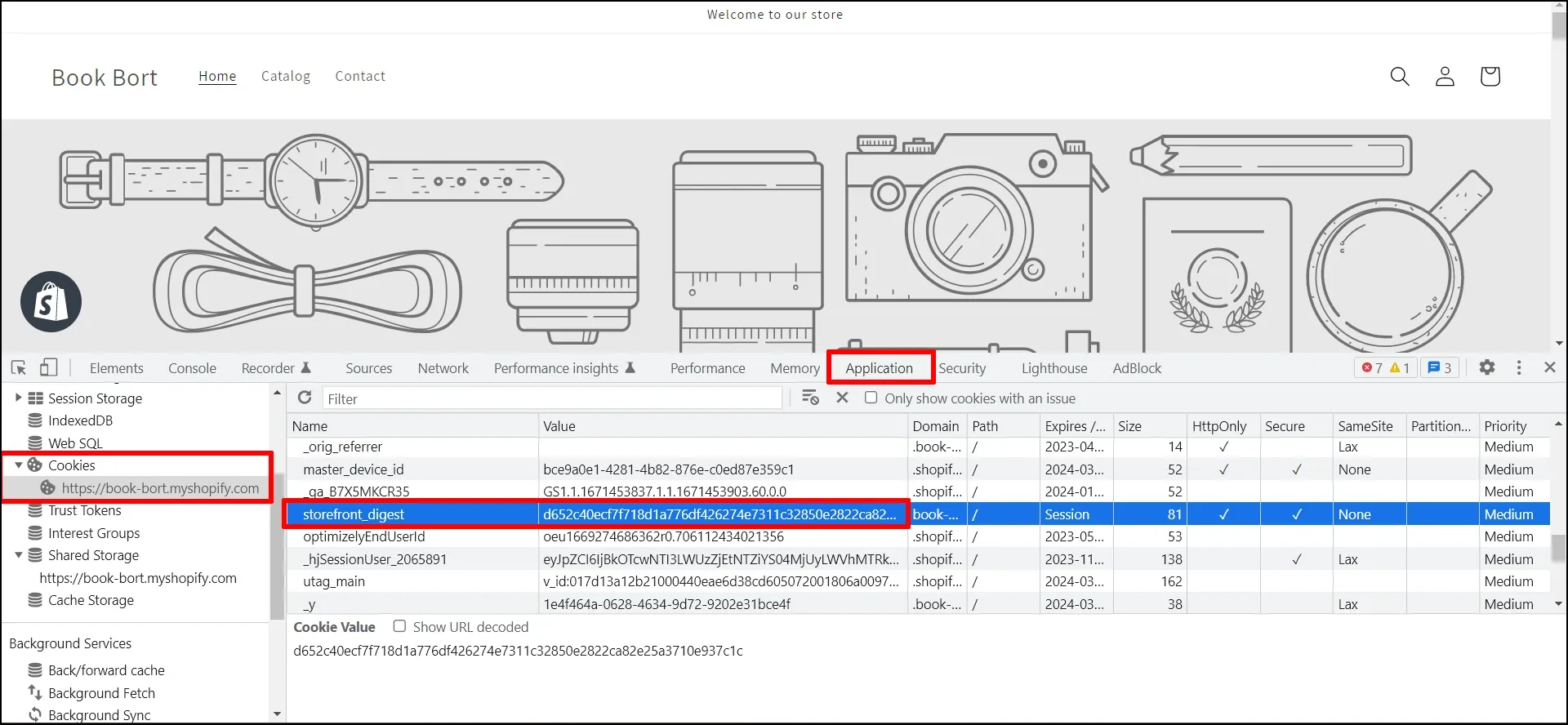Click the cookie Filter input field
1568x725 pixels.
point(552,398)
